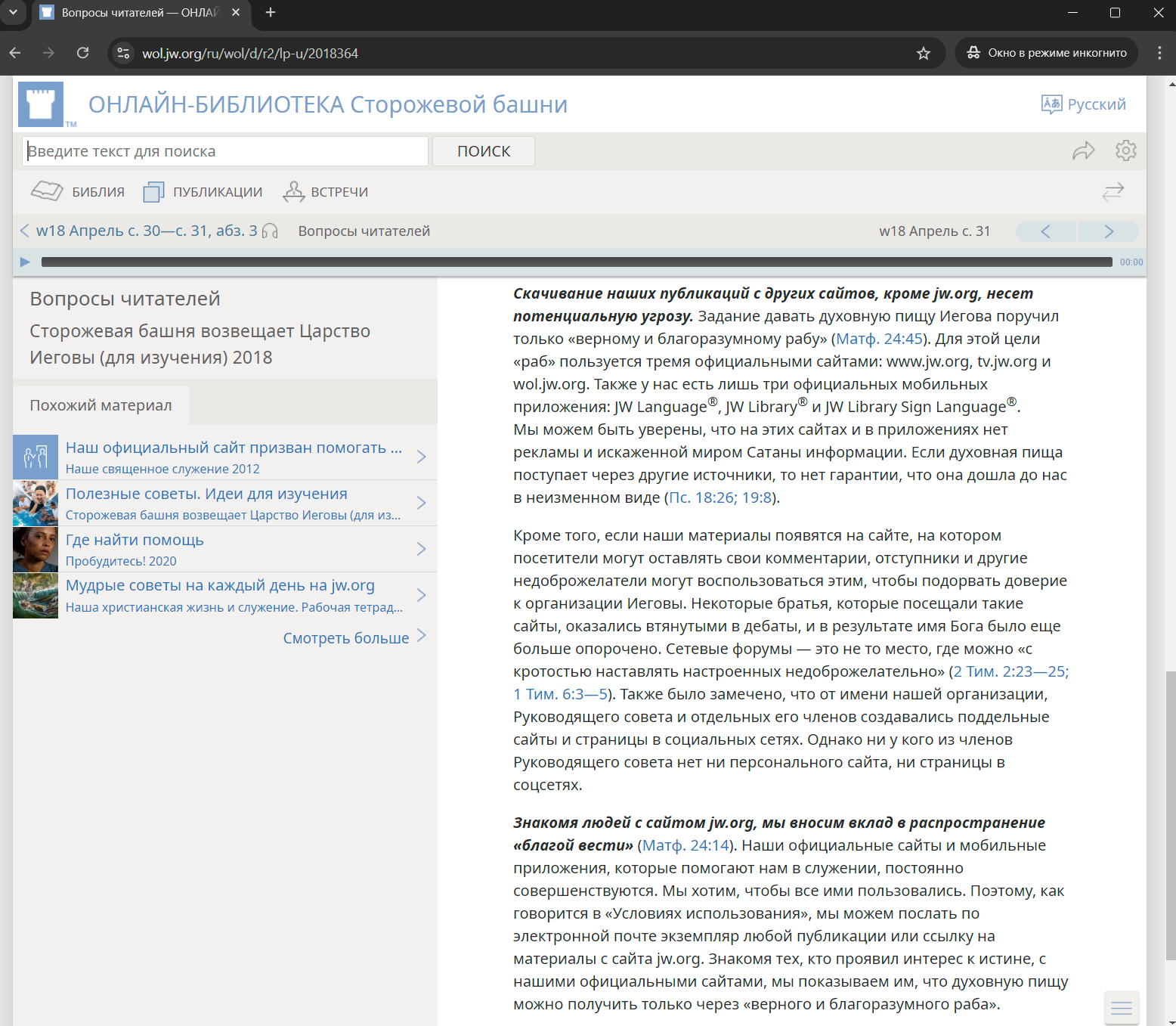
Task: Close the Вопросы читателей tab
Action: (236, 12)
